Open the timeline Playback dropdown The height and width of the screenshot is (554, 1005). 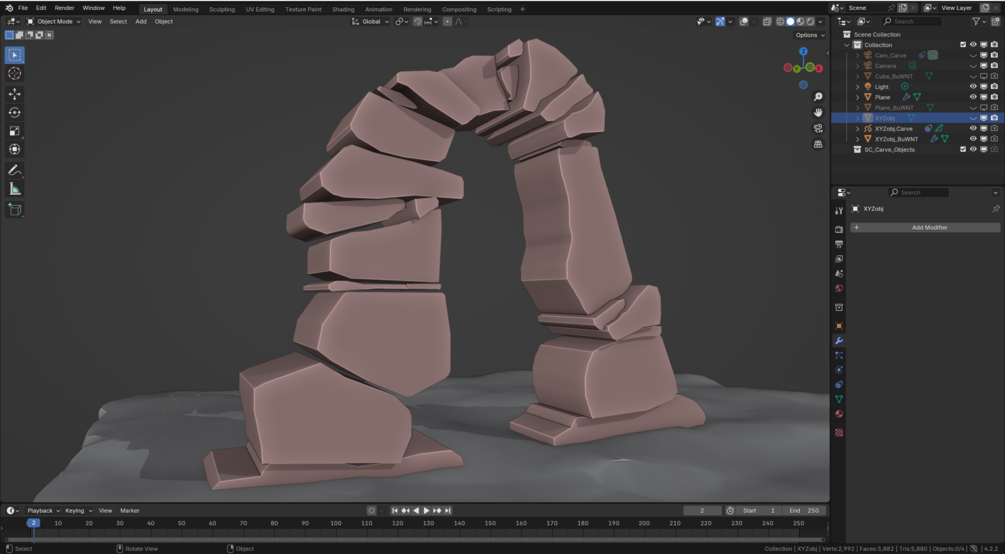click(43, 510)
